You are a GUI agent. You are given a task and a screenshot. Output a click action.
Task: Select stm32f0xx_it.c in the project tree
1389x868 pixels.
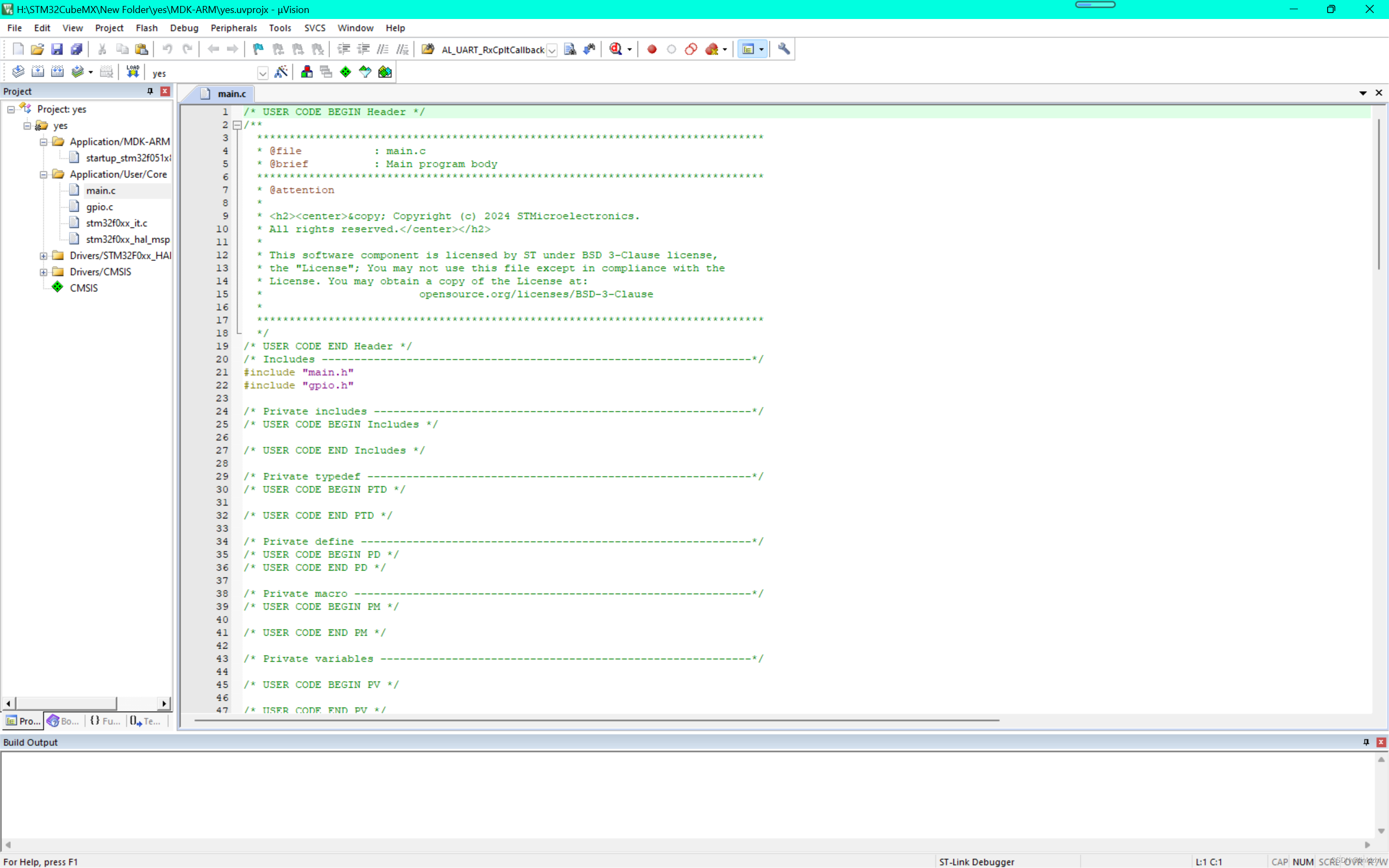tap(117, 223)
